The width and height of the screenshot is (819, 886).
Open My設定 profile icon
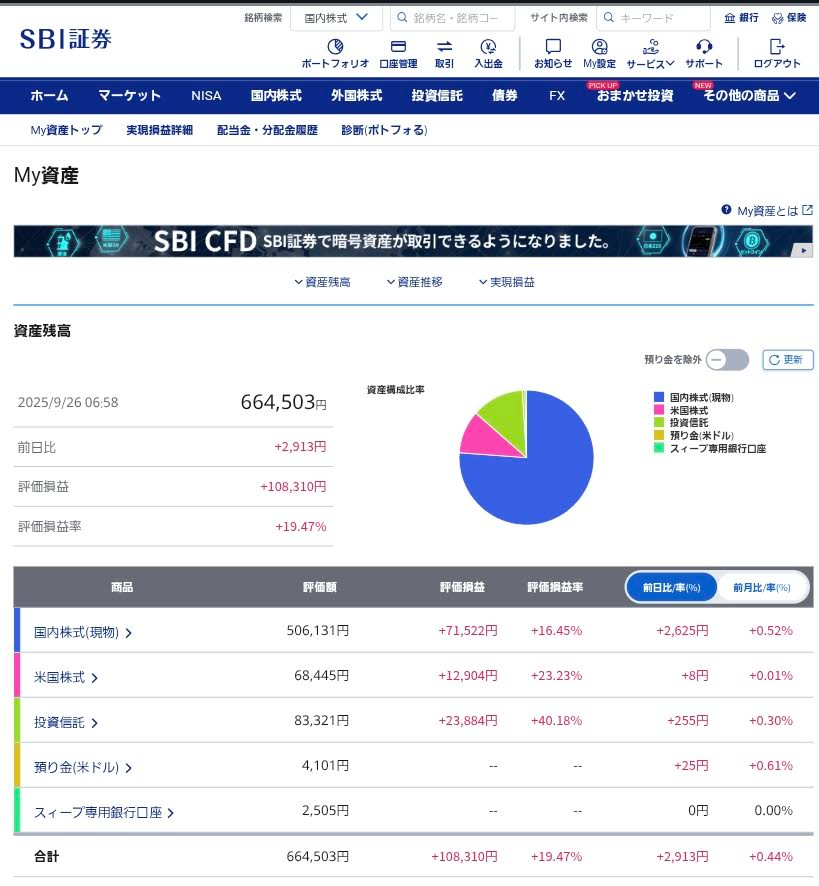tap(599, 47)
